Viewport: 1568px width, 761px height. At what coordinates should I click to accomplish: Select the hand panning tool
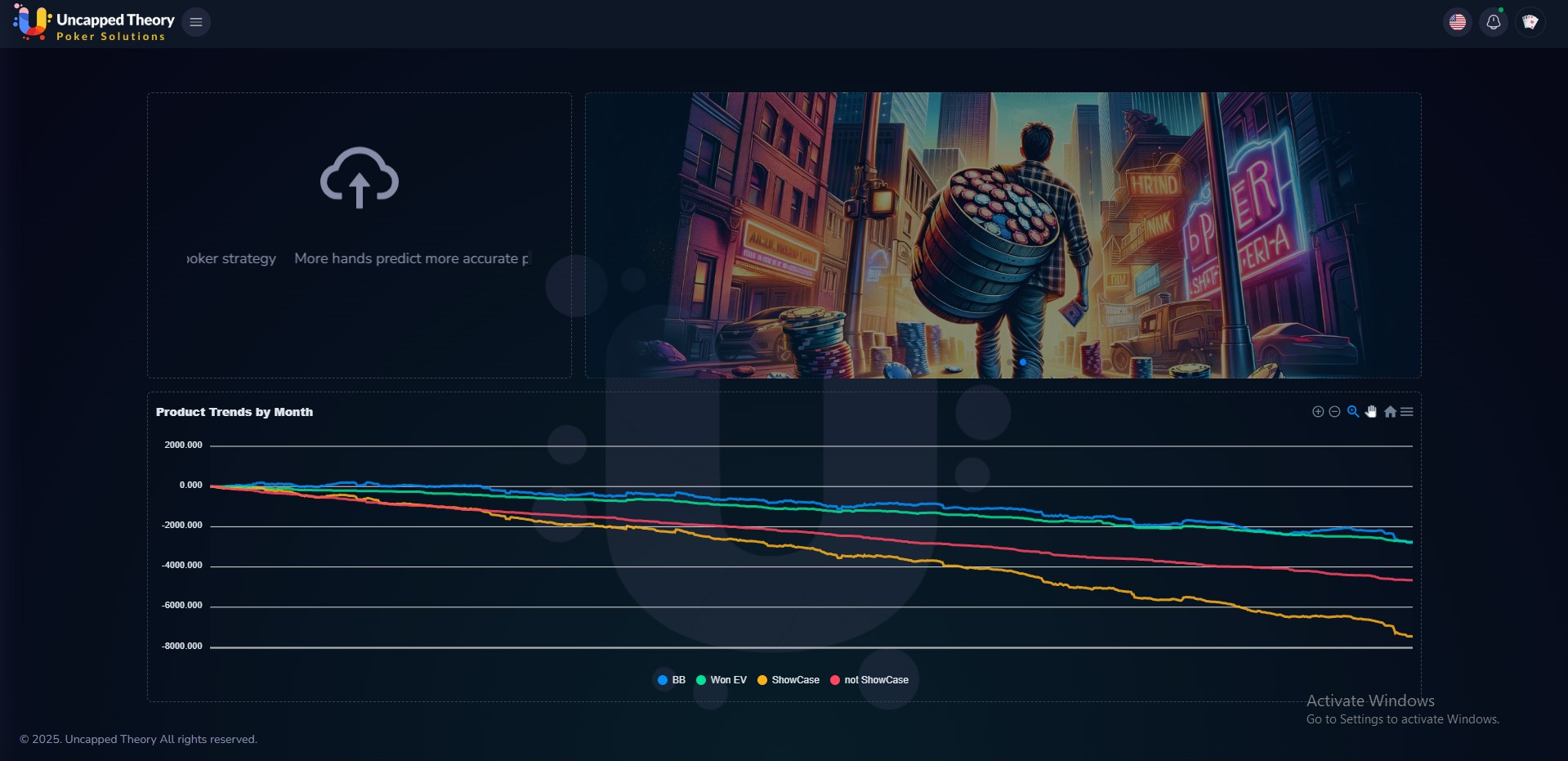pos(1371,412)
